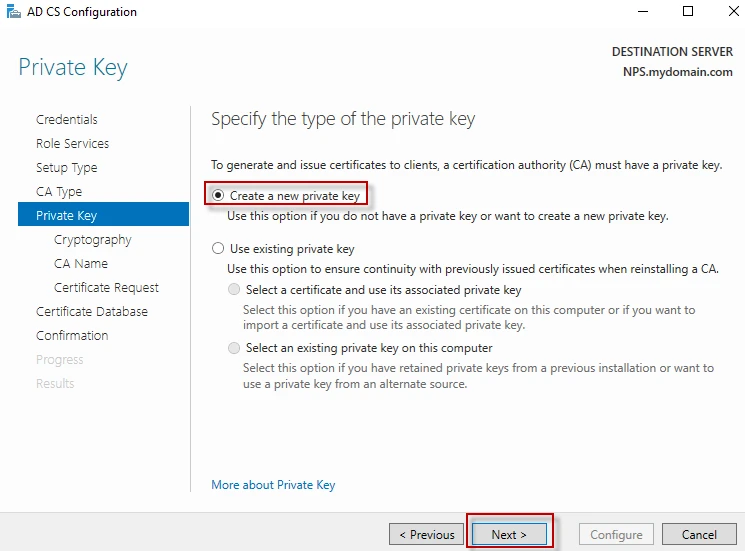Open the Certificate Request sub-step
Image resolution: width=745 pixels, height=551 pixels.
(106, 288)
